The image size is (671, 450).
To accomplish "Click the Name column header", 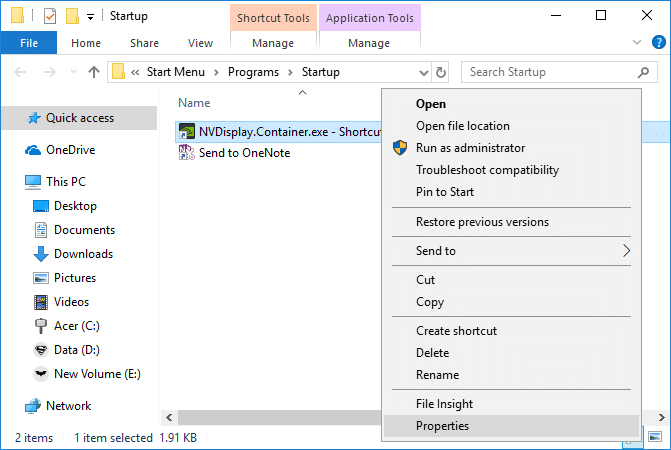I will tap(194, 103).
